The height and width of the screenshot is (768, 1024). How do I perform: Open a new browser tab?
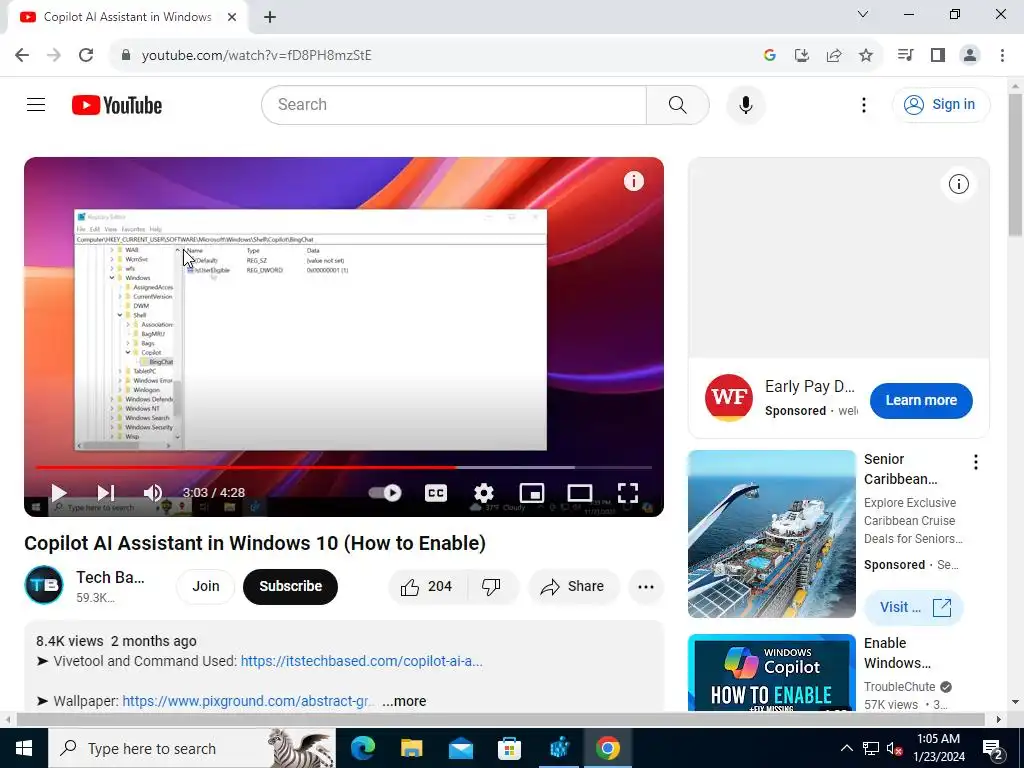[270, 17]
